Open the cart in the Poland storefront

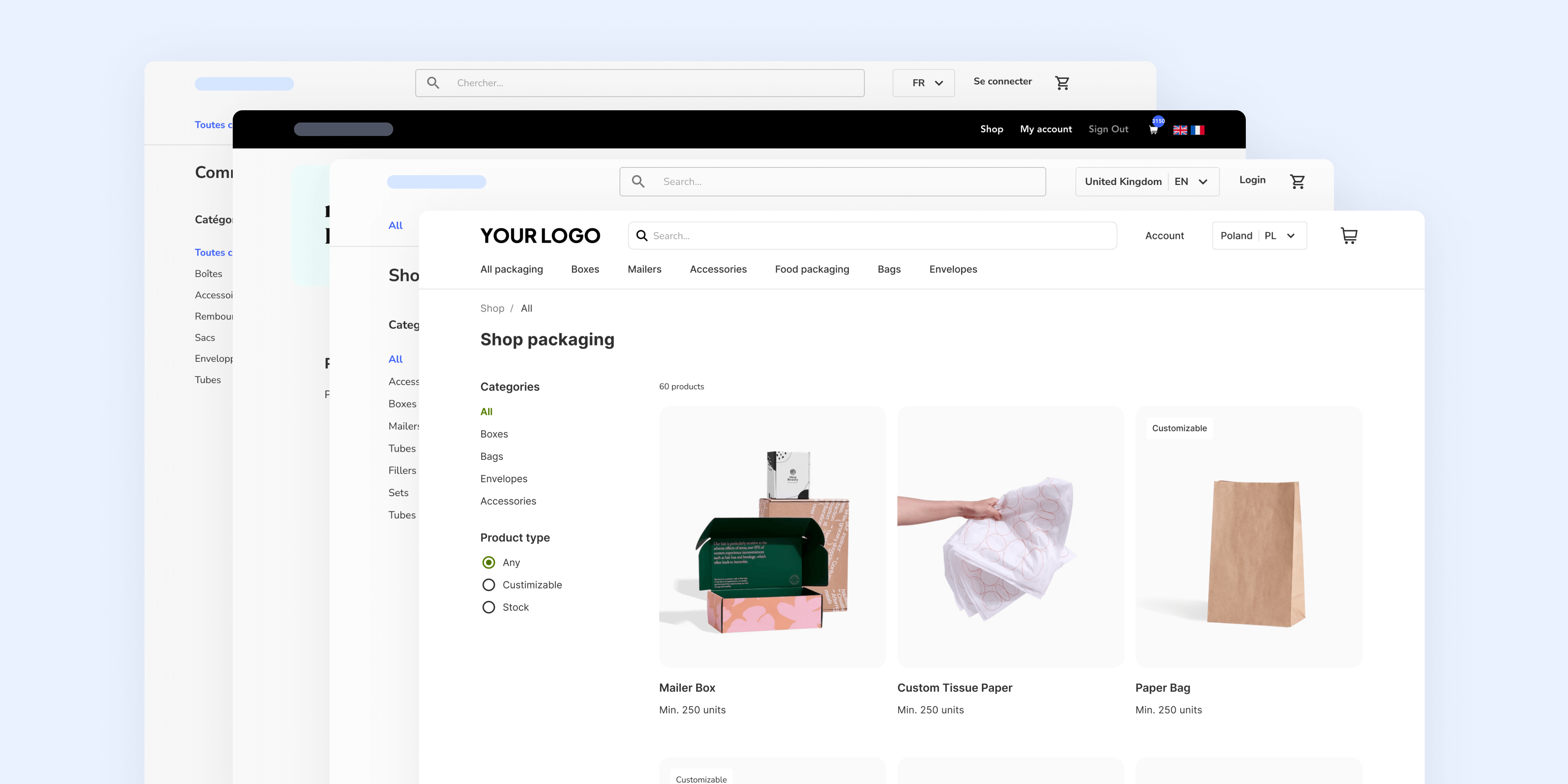[1349, 236]
